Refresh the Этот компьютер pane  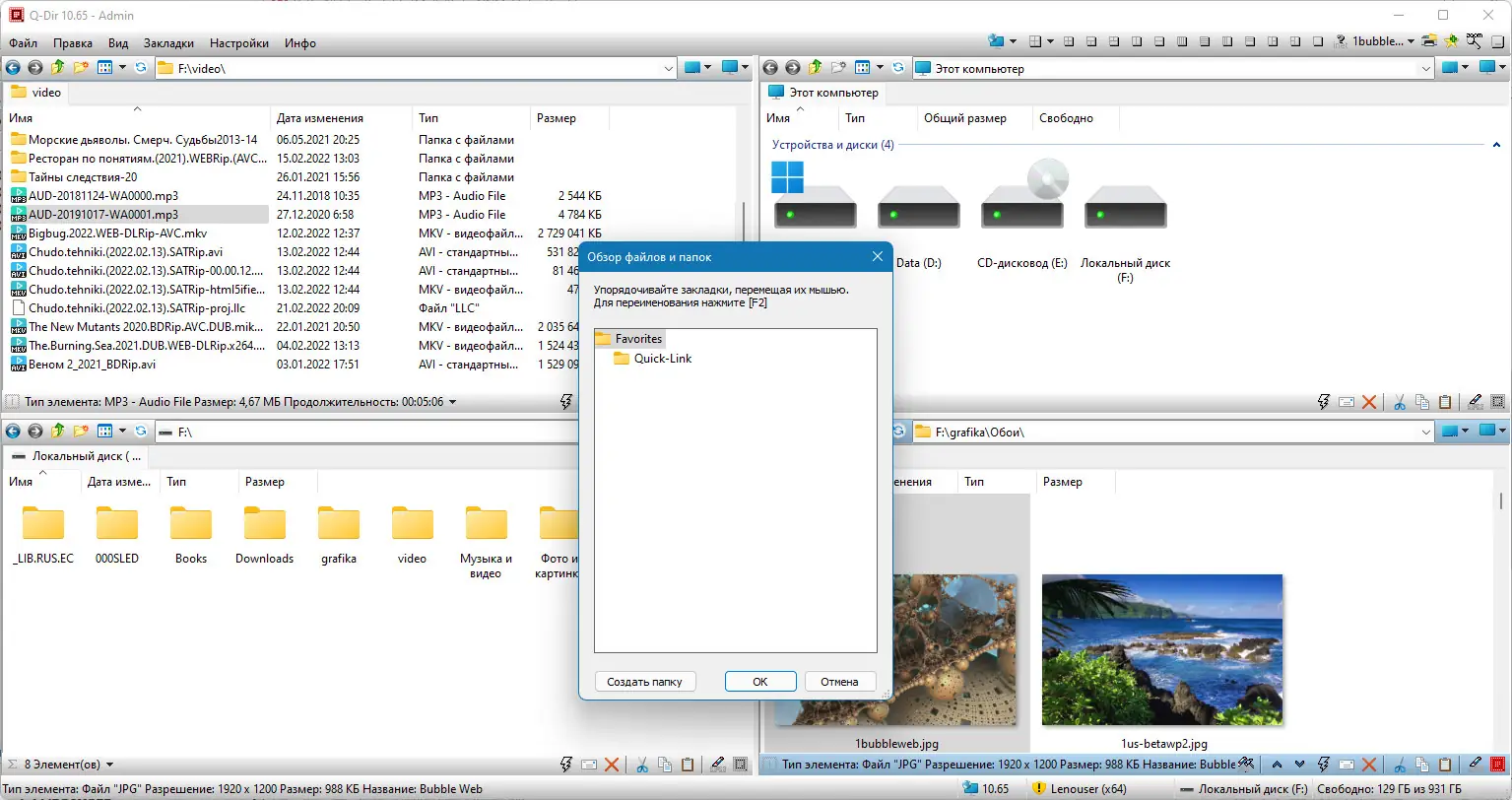pyautogui.click(x=898, y=68)
